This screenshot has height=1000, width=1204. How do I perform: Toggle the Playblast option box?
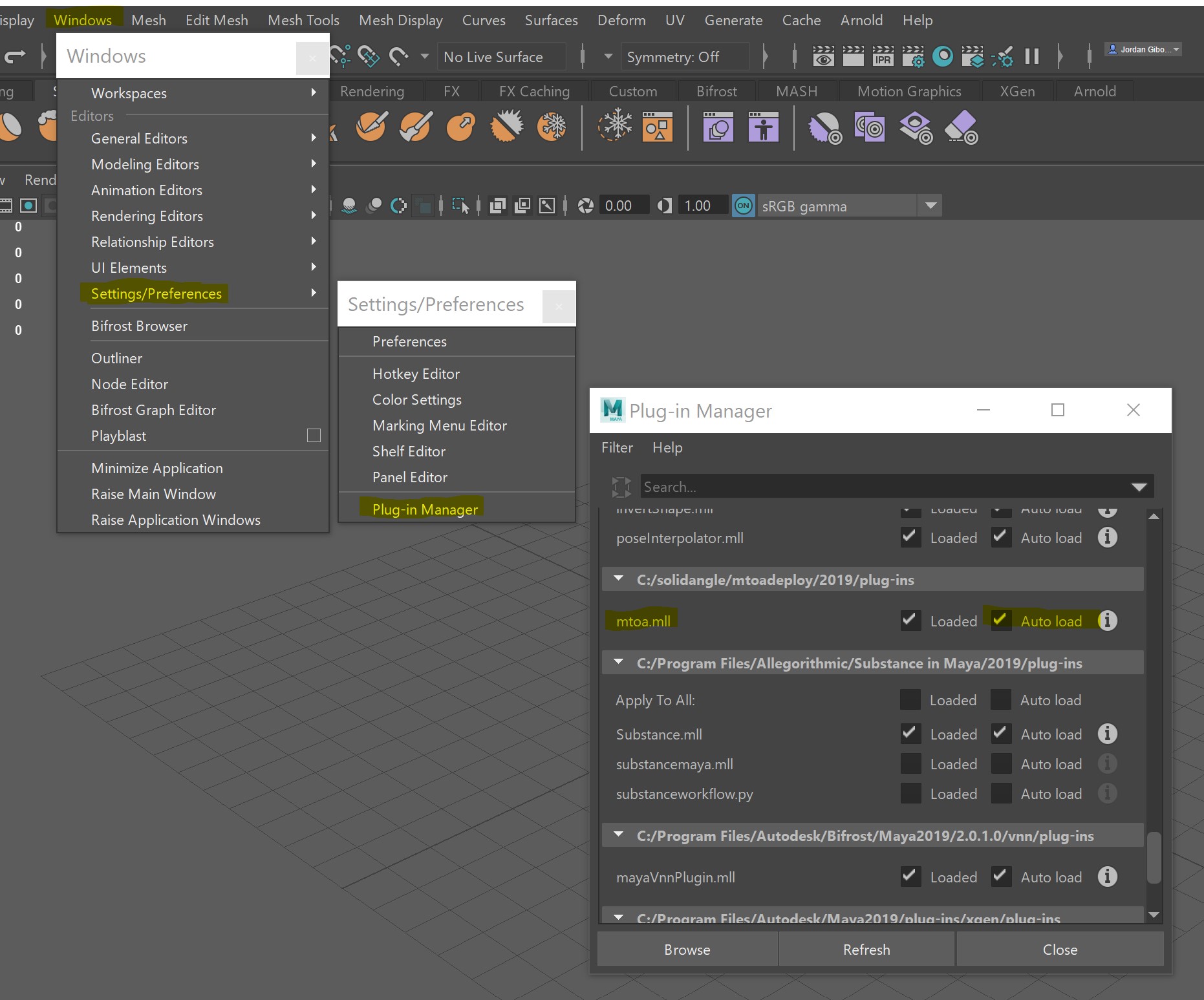point(314,436)
